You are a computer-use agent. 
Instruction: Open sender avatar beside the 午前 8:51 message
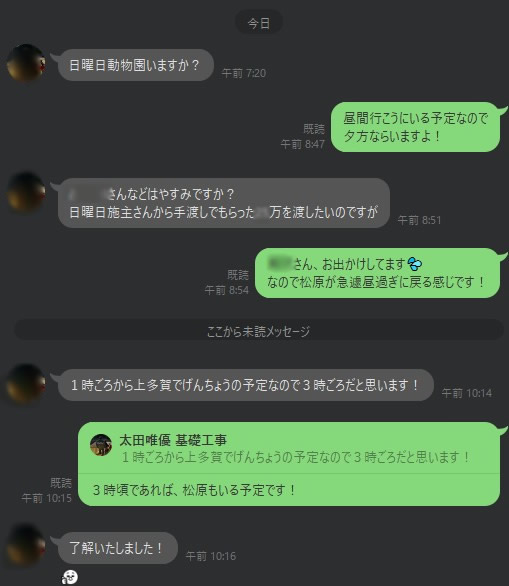click(26, 191)
